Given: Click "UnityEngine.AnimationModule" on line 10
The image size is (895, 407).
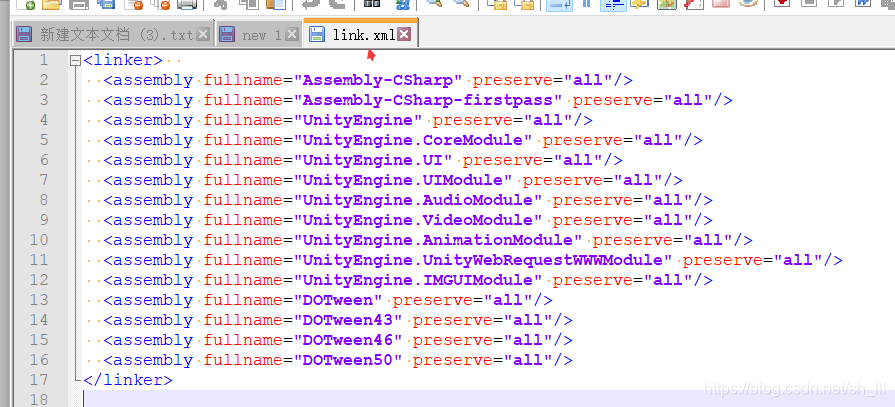Looking at the screenshot, I should (x=438, y=240).
